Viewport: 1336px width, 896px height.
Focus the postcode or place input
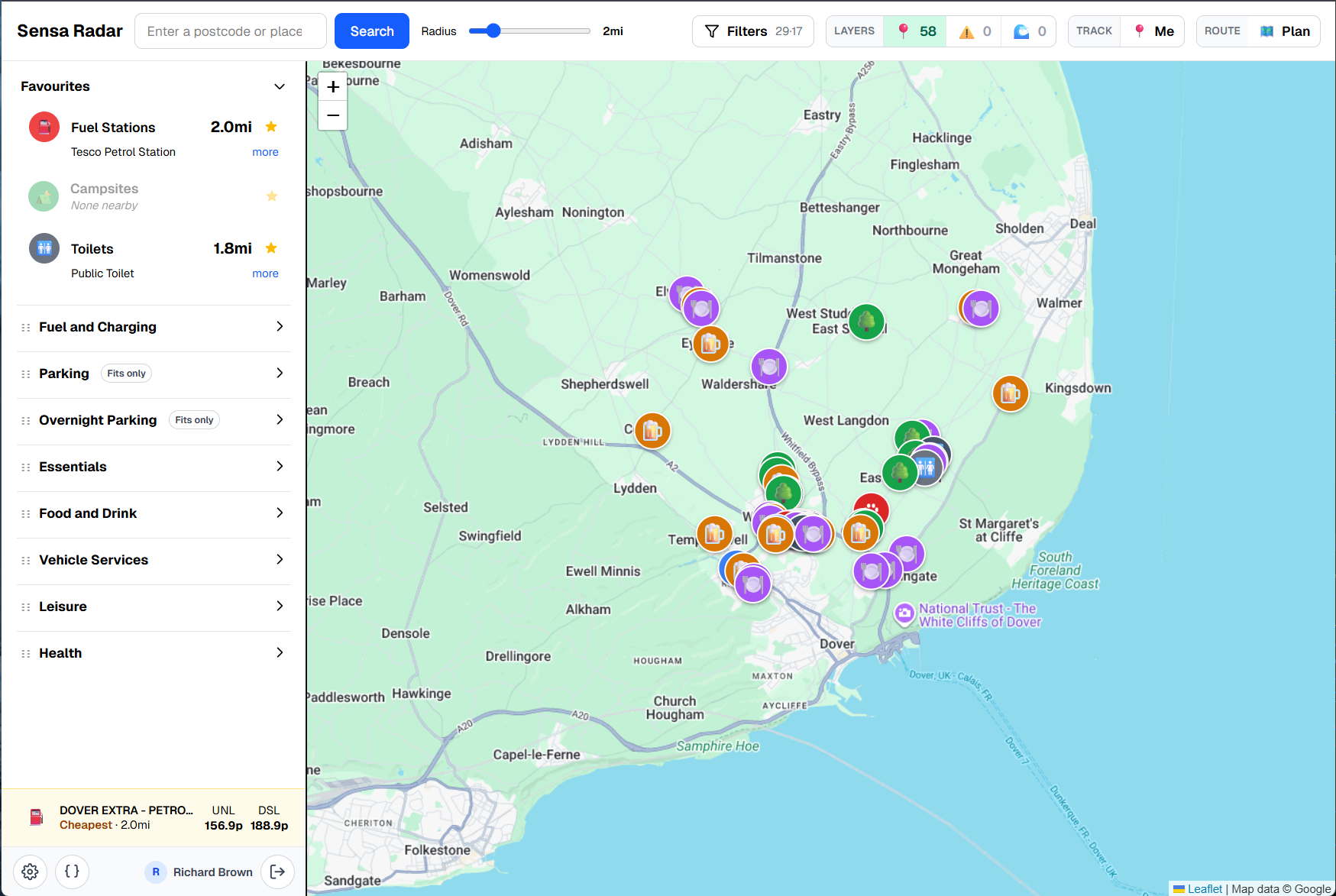[230, 31]
